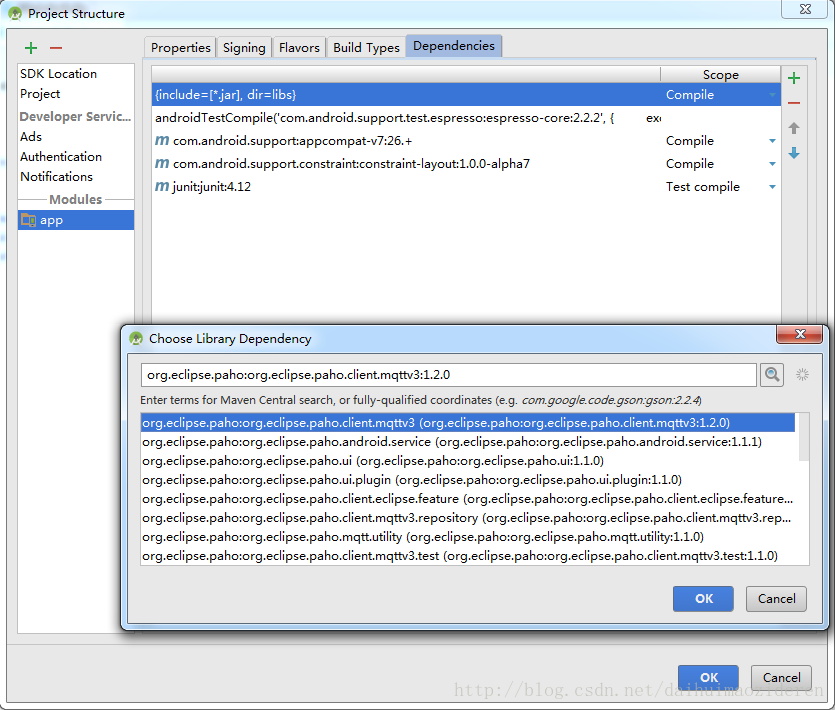
Task: Select the paho.client.mqttv3.repository search result
Action: pyautogui.click(x=468, y=518)
